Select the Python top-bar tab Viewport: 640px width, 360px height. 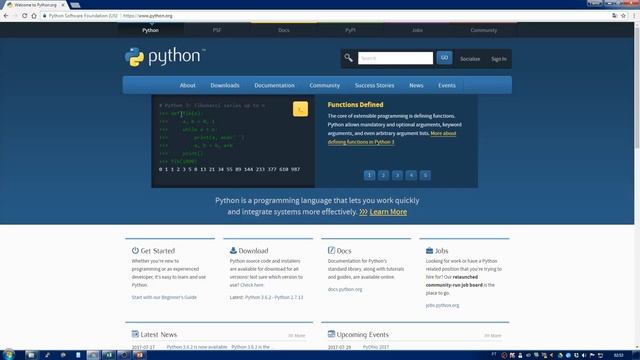[x=151, y=30]
